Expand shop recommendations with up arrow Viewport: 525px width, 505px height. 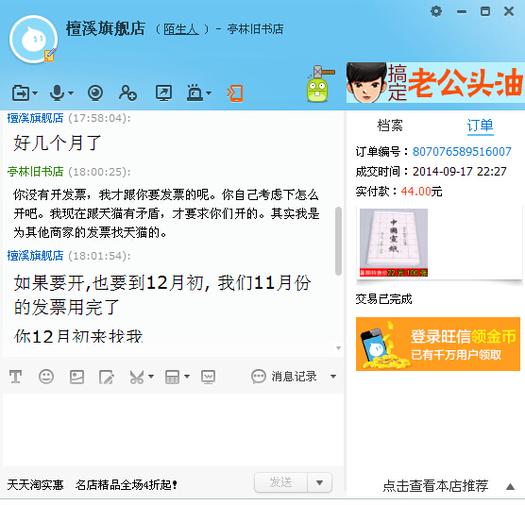[x=510, y=486]
